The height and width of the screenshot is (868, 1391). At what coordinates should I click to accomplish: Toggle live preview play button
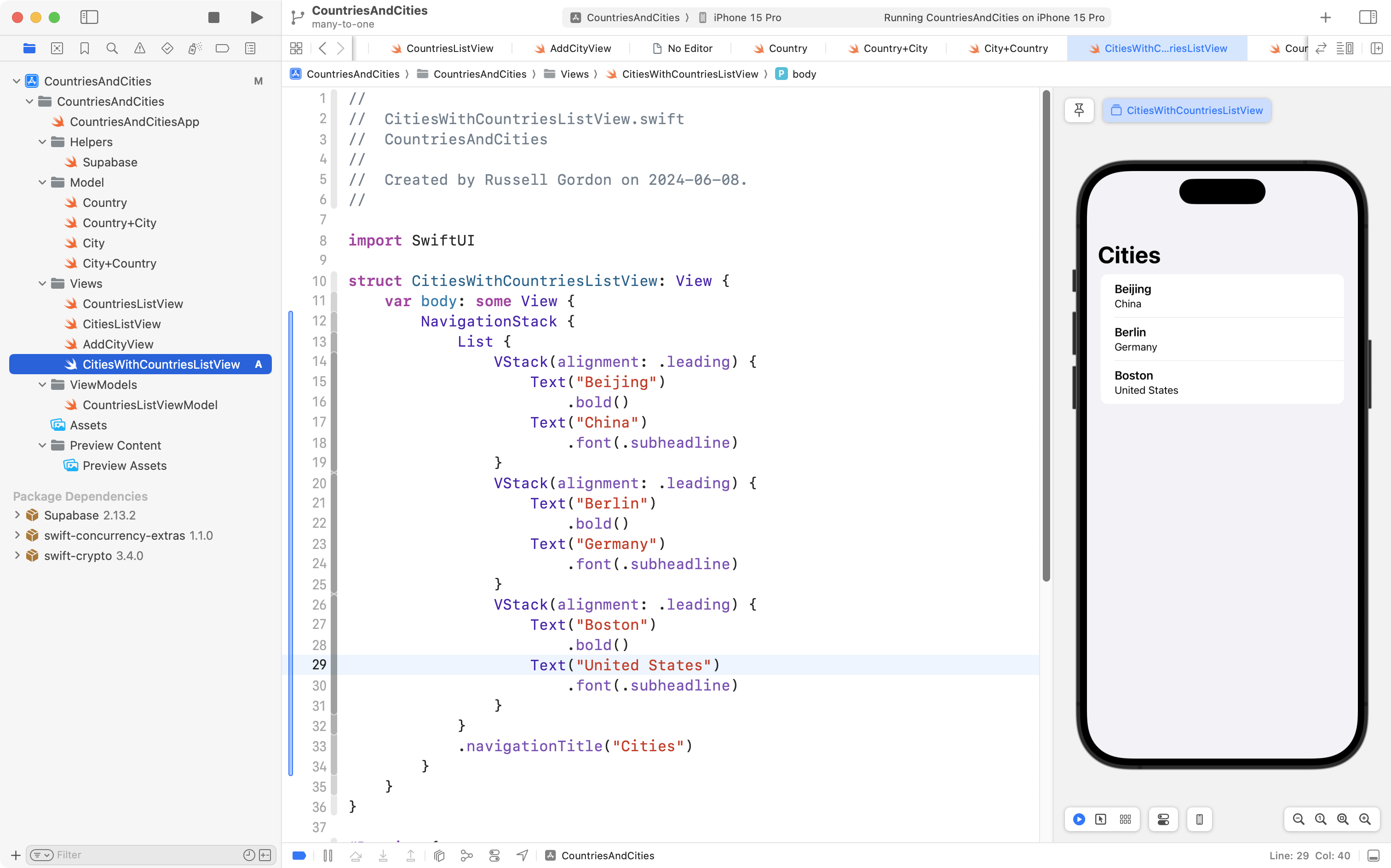coord(1079,819)
